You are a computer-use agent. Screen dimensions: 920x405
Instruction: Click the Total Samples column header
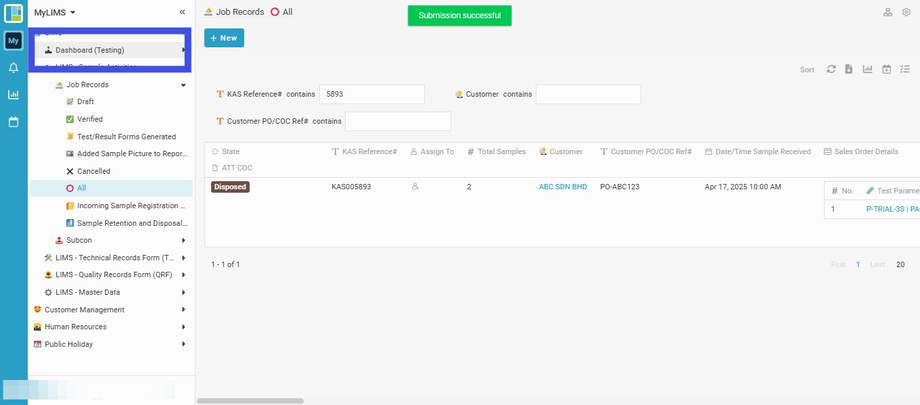(x=496, y=151)
